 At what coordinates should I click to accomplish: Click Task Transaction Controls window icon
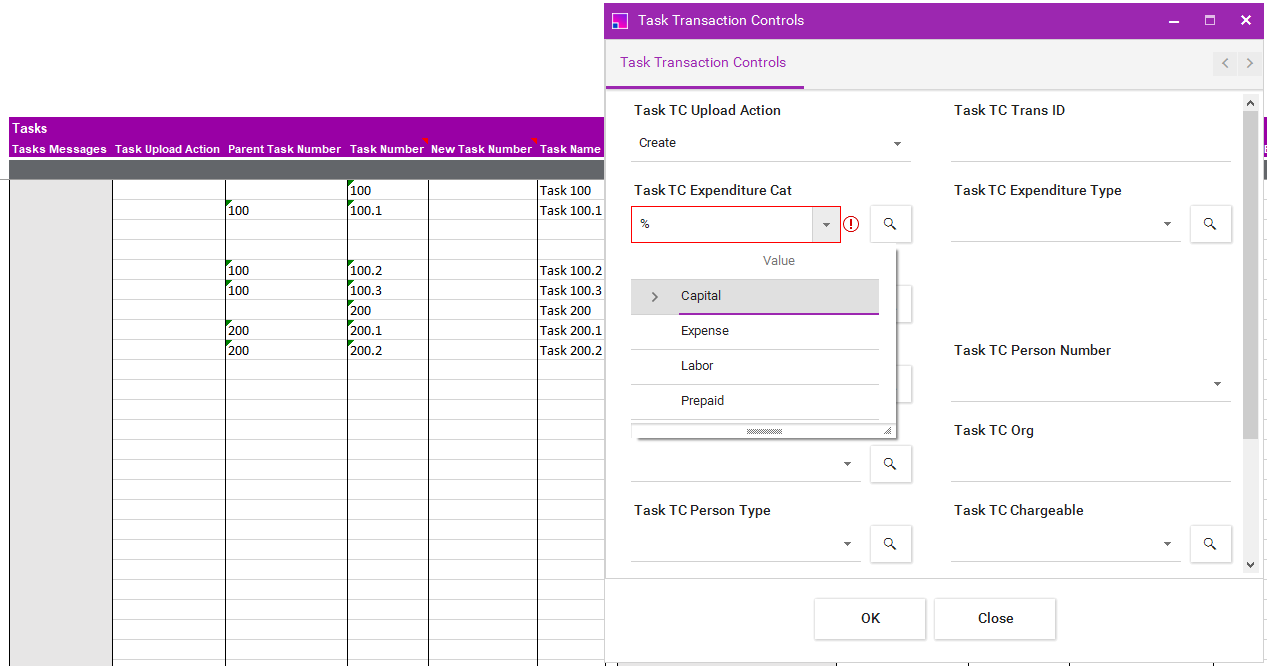pyautogui.click(x=620, y=20)
